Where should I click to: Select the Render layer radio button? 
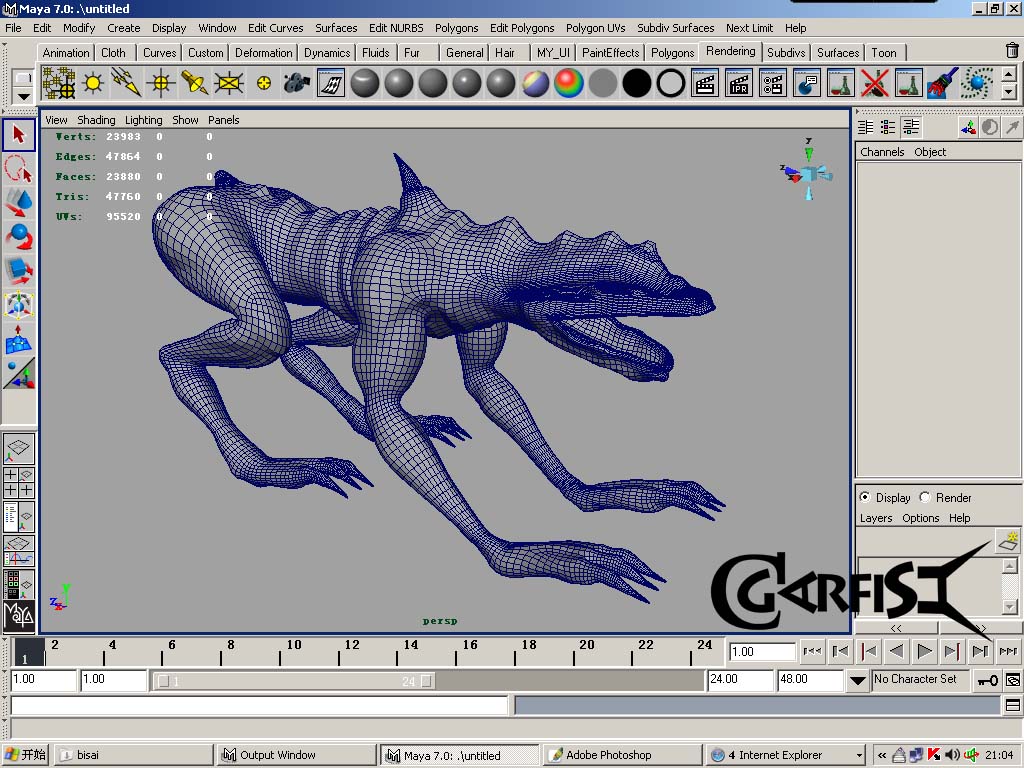pyautogui.click(x=925, y=497)
